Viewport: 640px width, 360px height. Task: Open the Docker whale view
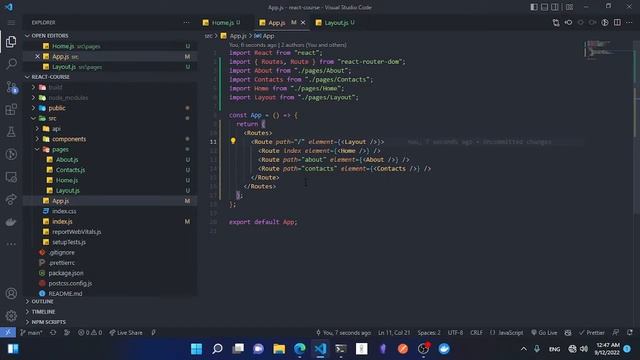click(x=11, y=222)
